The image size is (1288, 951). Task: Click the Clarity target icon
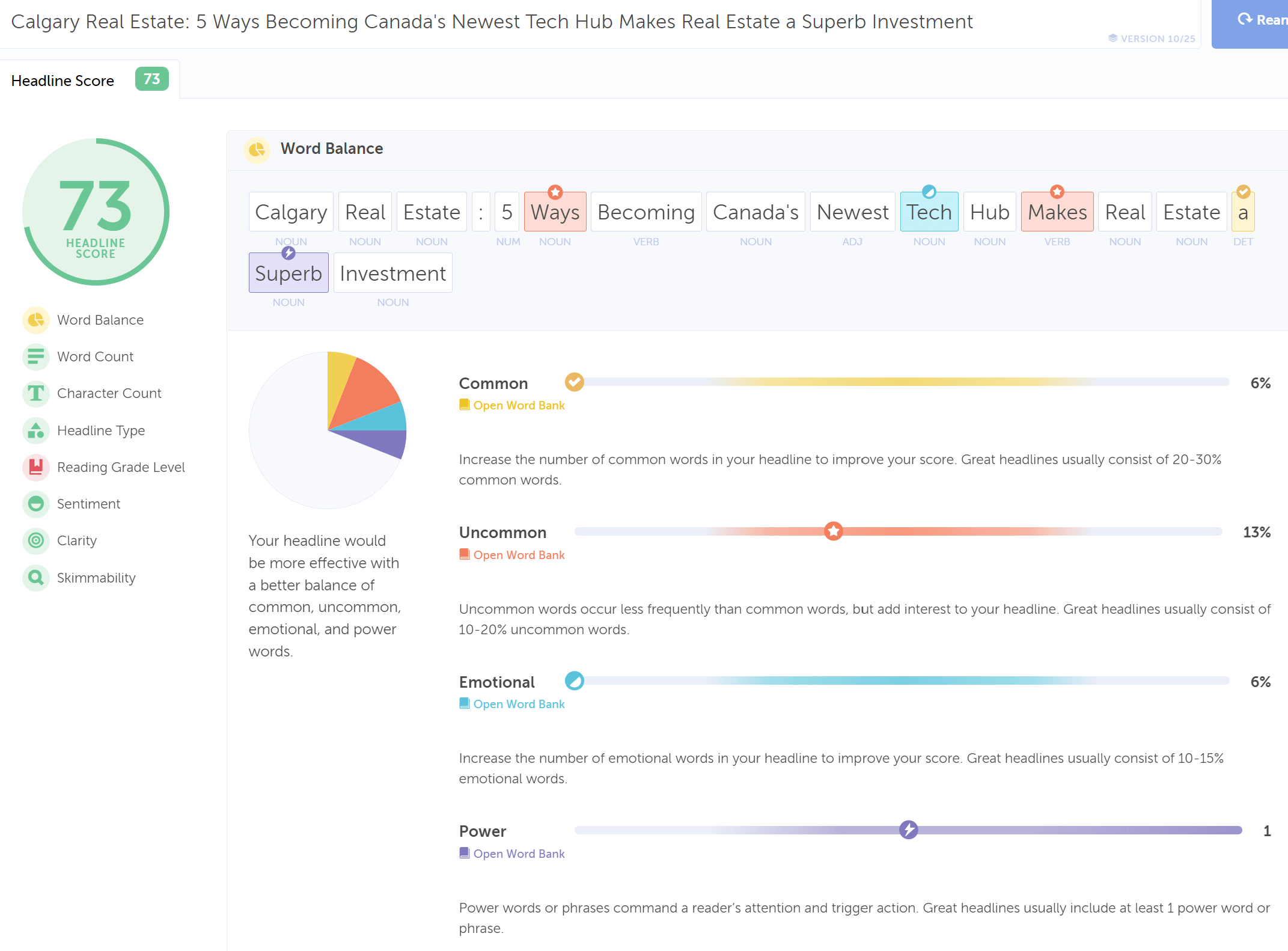pos(36,540)
